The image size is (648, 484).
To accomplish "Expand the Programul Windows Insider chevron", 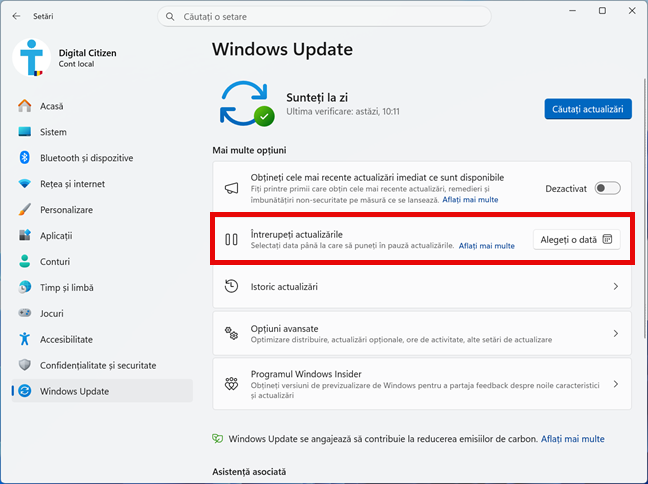I will (616, 384).
